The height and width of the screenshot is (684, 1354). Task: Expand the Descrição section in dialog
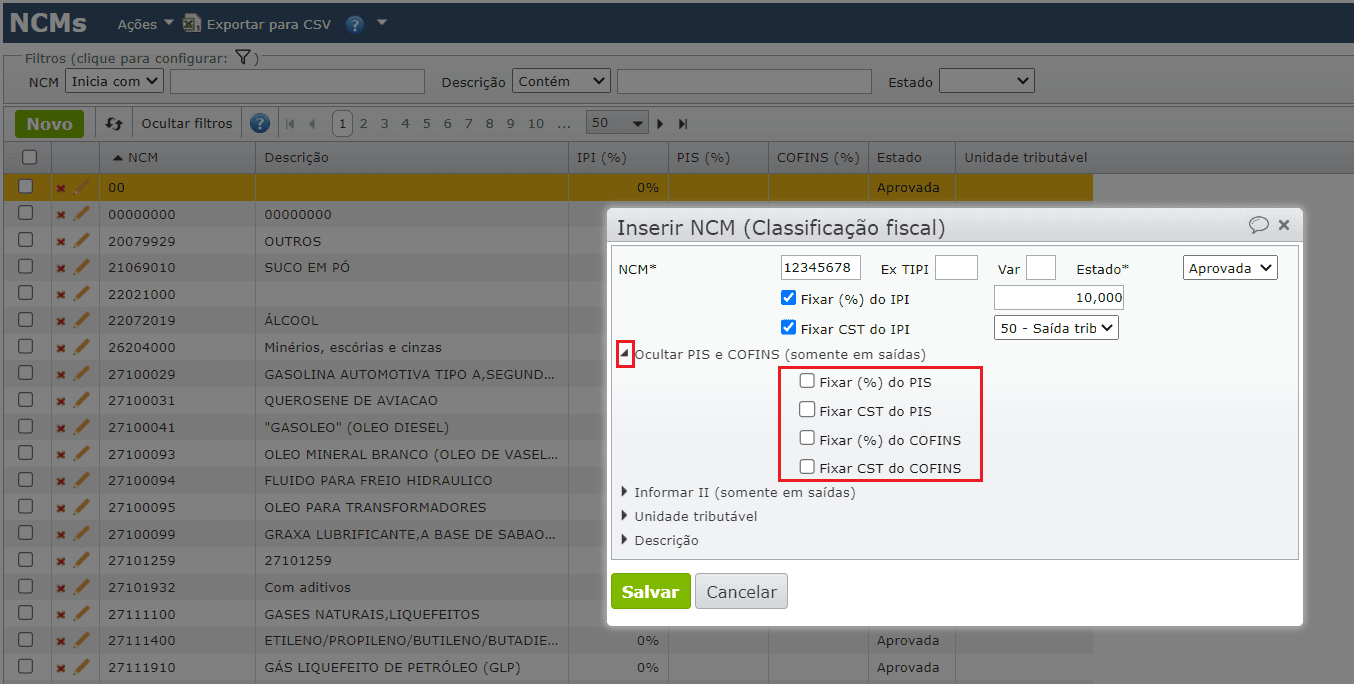(x=625, y=540)
